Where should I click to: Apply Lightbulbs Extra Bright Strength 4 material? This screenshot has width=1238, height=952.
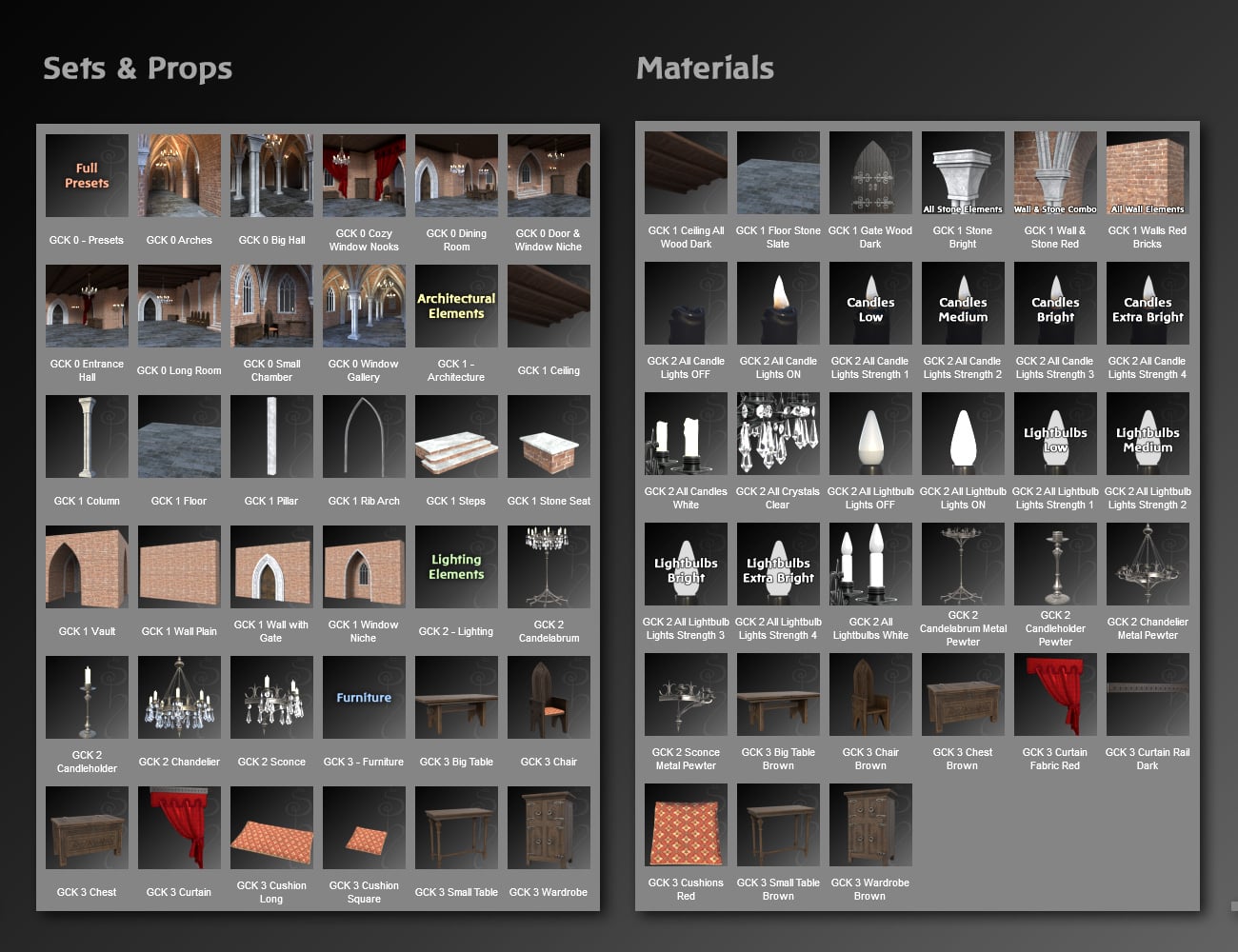point(777,564)
